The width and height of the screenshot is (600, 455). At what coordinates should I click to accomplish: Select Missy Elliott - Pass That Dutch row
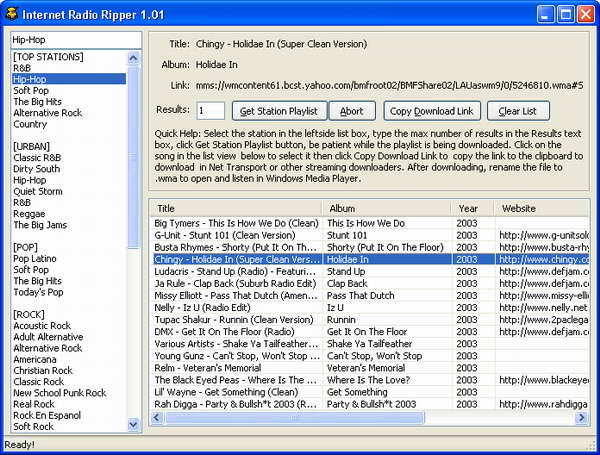coord(369,295)
